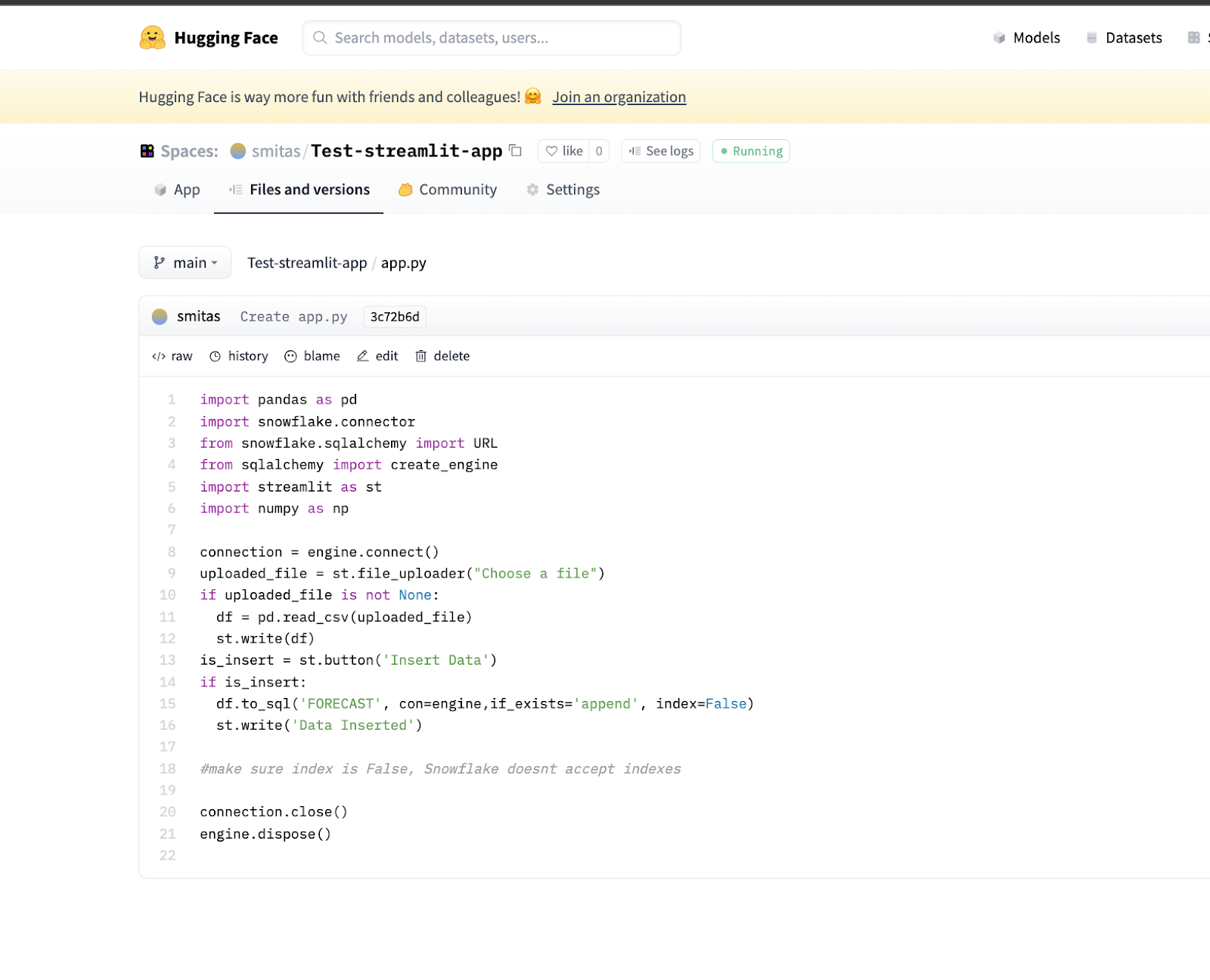Copy the Space name with the copy icon

(516, 150)
